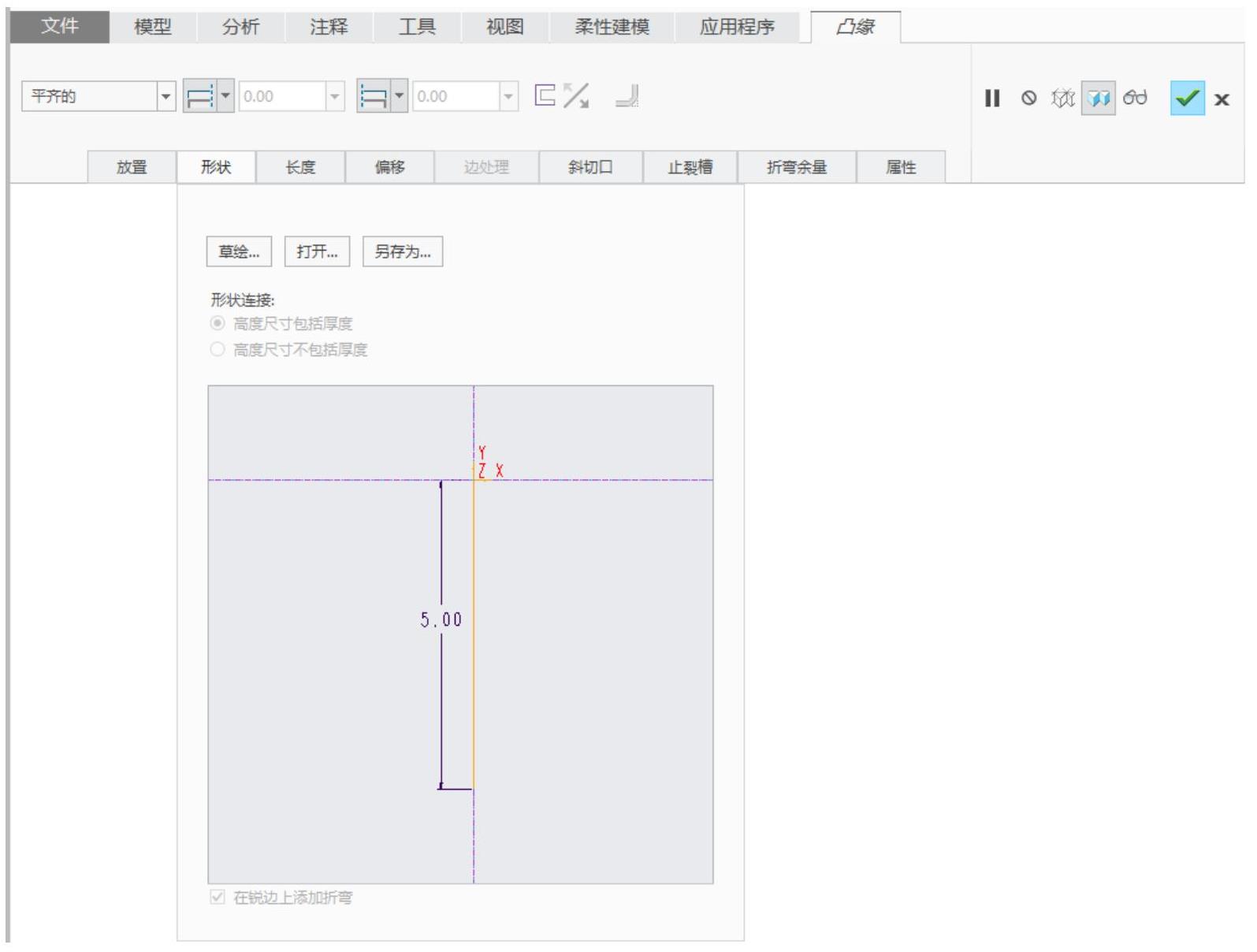Click the 另存为... save as button
Viewport: 1257px width, 952px height.
click(402, 251)
